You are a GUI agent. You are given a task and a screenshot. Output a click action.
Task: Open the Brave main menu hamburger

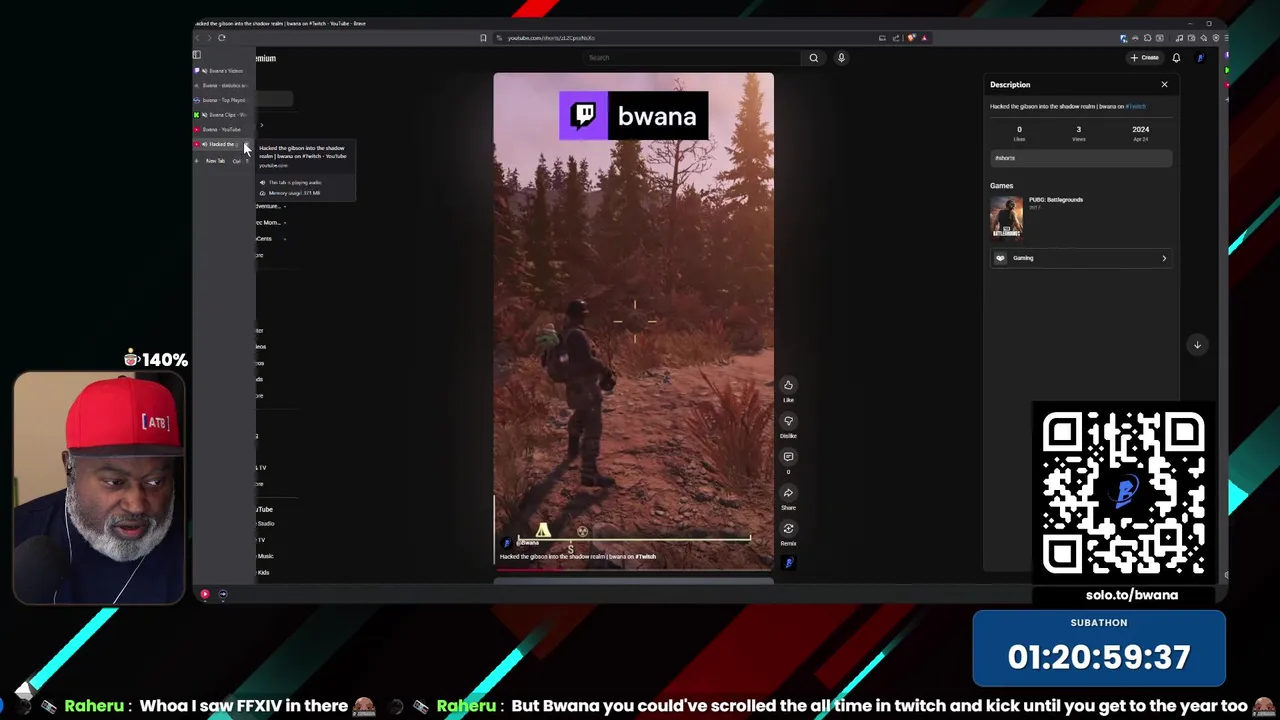[x=1226, y=38]
